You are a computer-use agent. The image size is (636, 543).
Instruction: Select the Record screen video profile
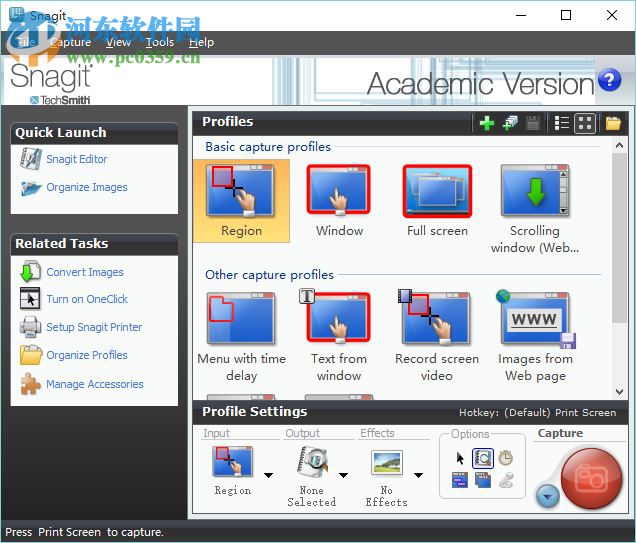437,337
